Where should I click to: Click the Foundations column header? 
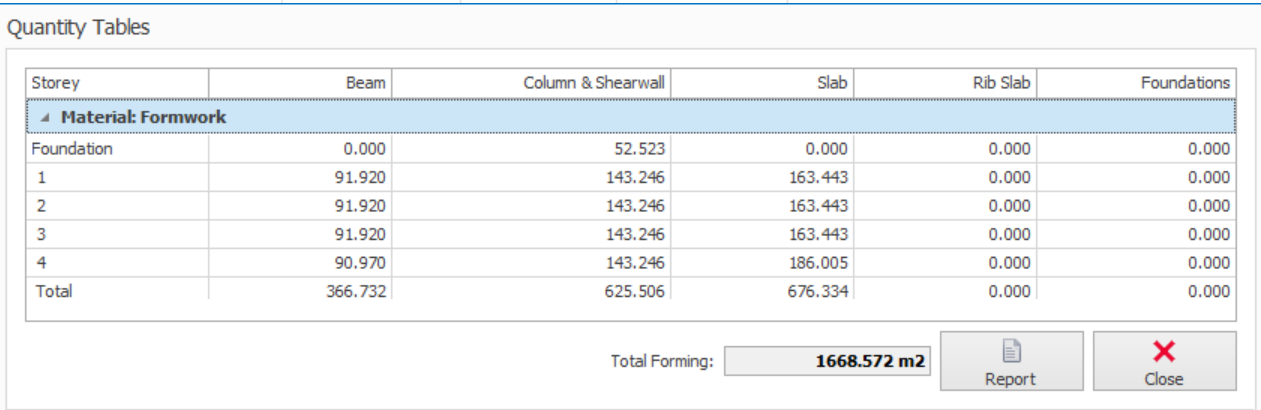1136,83
